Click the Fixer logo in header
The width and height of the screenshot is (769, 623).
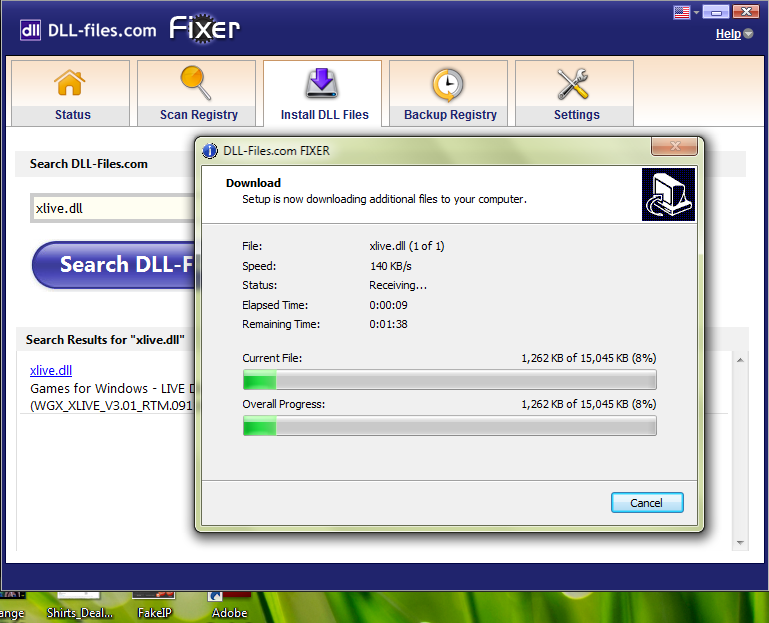click(205, 29)
